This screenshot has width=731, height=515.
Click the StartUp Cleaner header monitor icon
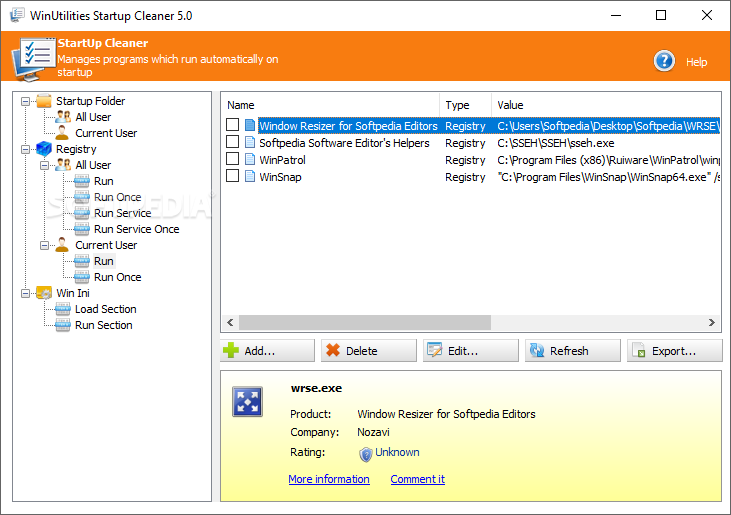33,59
